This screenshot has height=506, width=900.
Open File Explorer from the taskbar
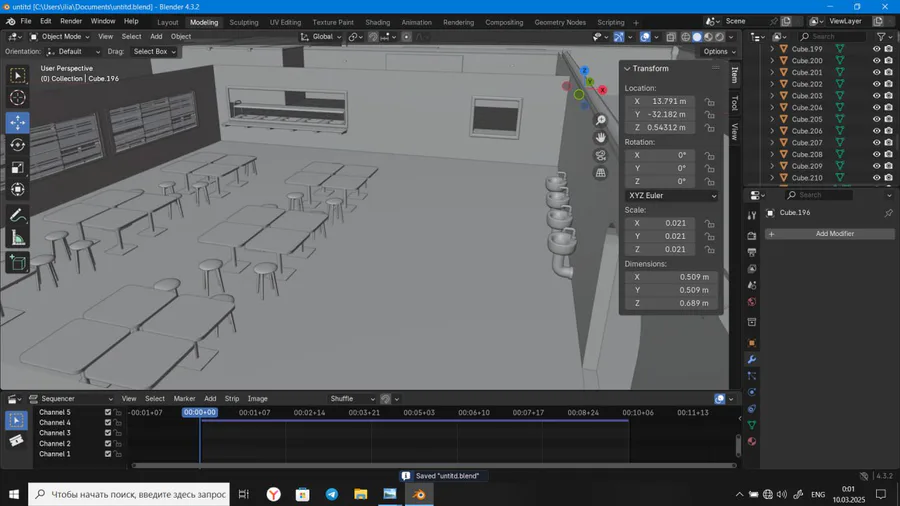coord(360,494)
